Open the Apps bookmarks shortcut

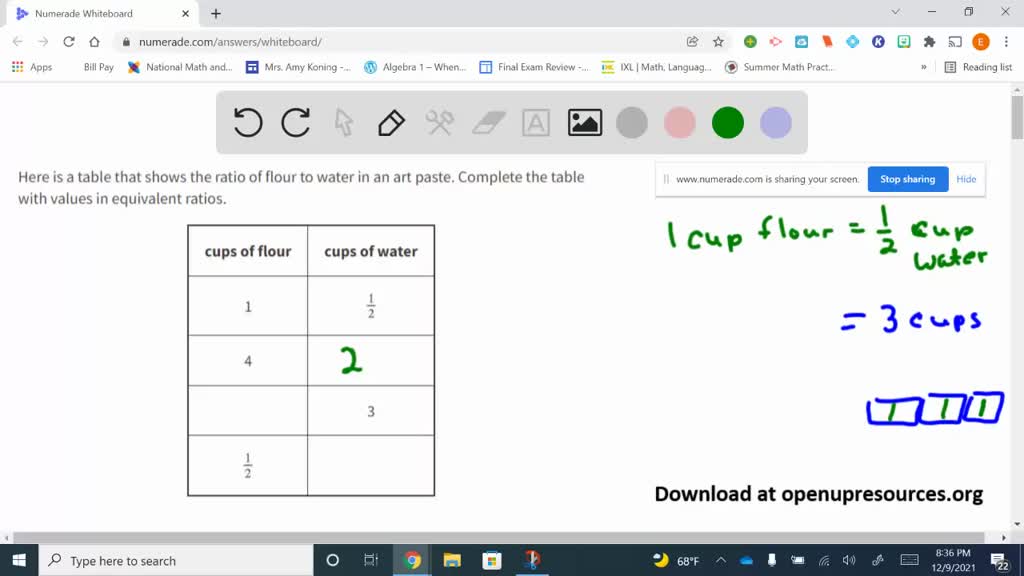pos(32,67)
